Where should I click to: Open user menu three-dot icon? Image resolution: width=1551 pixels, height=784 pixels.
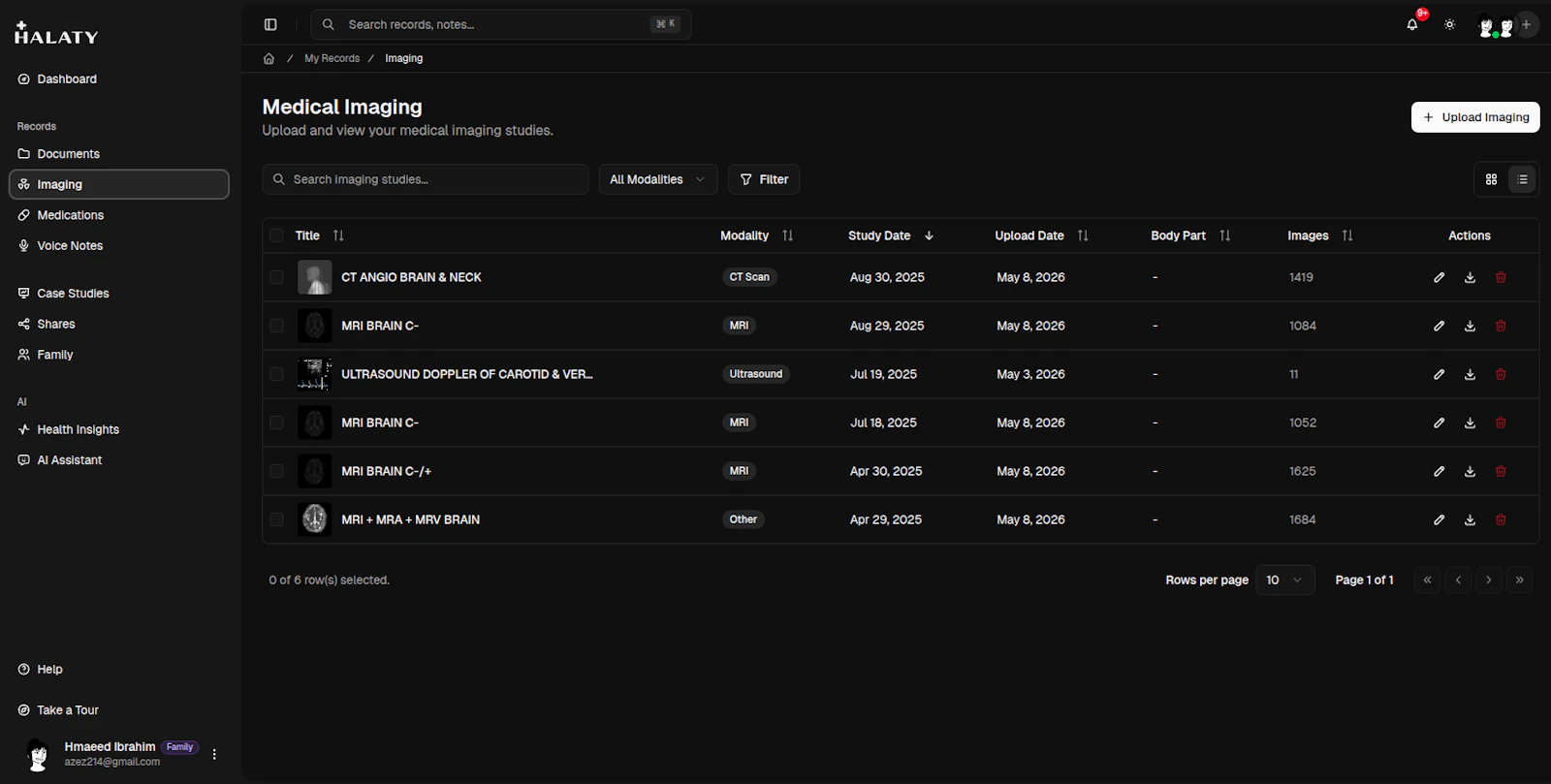(x=214, y=754)
